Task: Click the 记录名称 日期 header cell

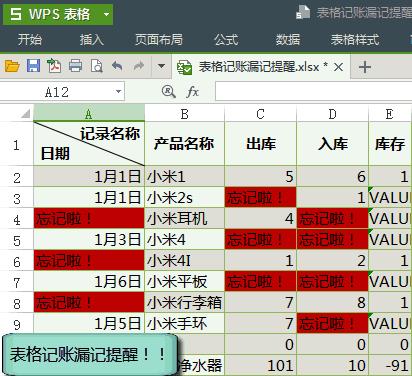Action: (x=89, y=144)
